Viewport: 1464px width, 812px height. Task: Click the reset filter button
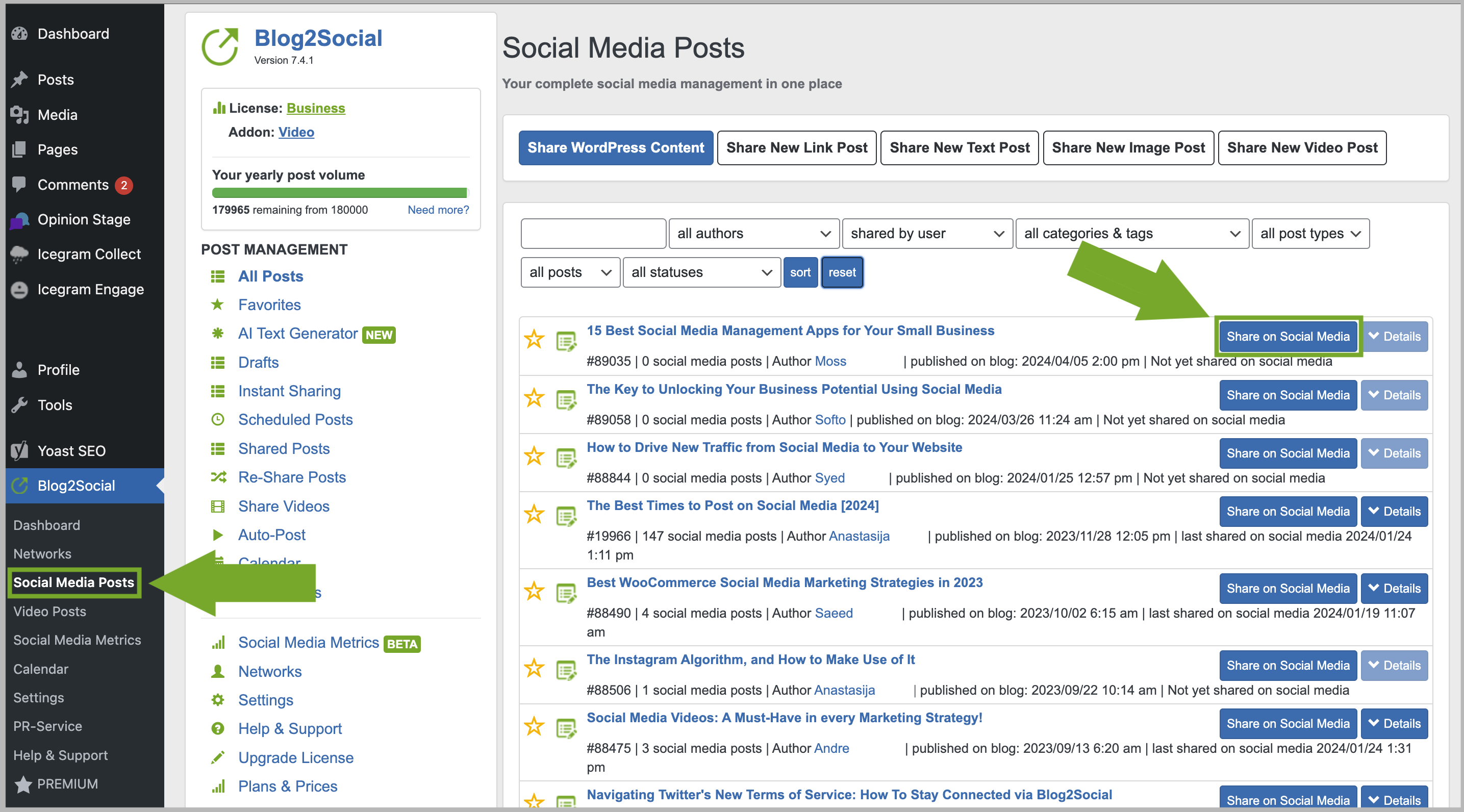click(842, 272)
